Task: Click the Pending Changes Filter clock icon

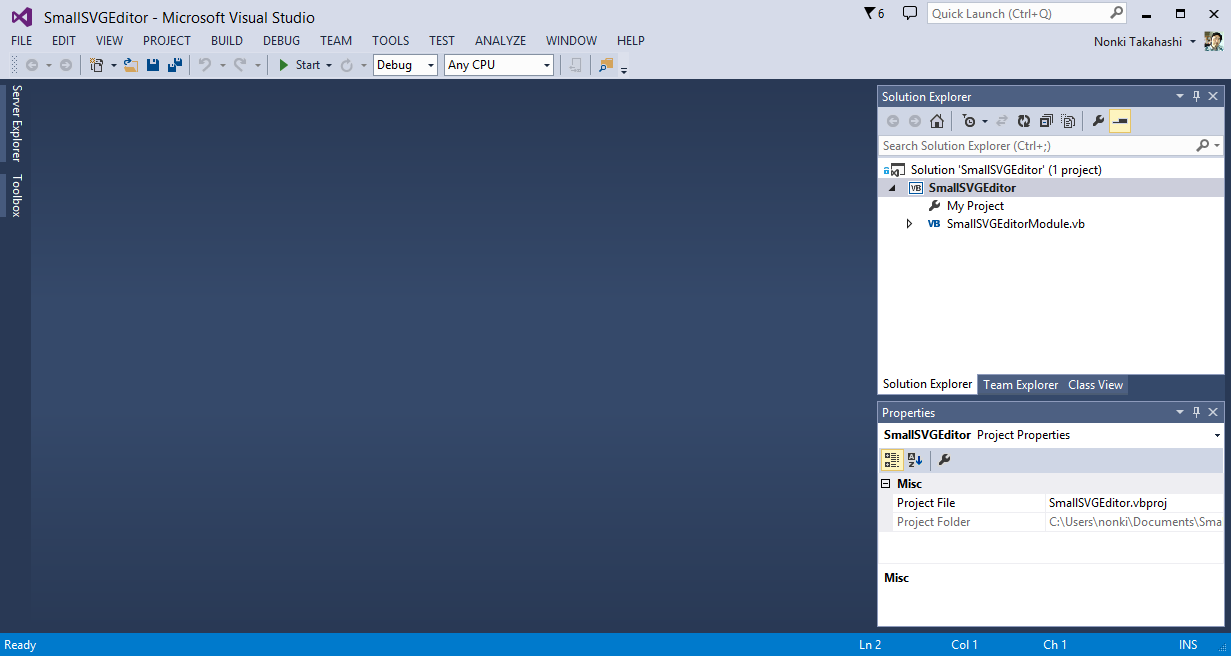Action: (x=968, y=121)
